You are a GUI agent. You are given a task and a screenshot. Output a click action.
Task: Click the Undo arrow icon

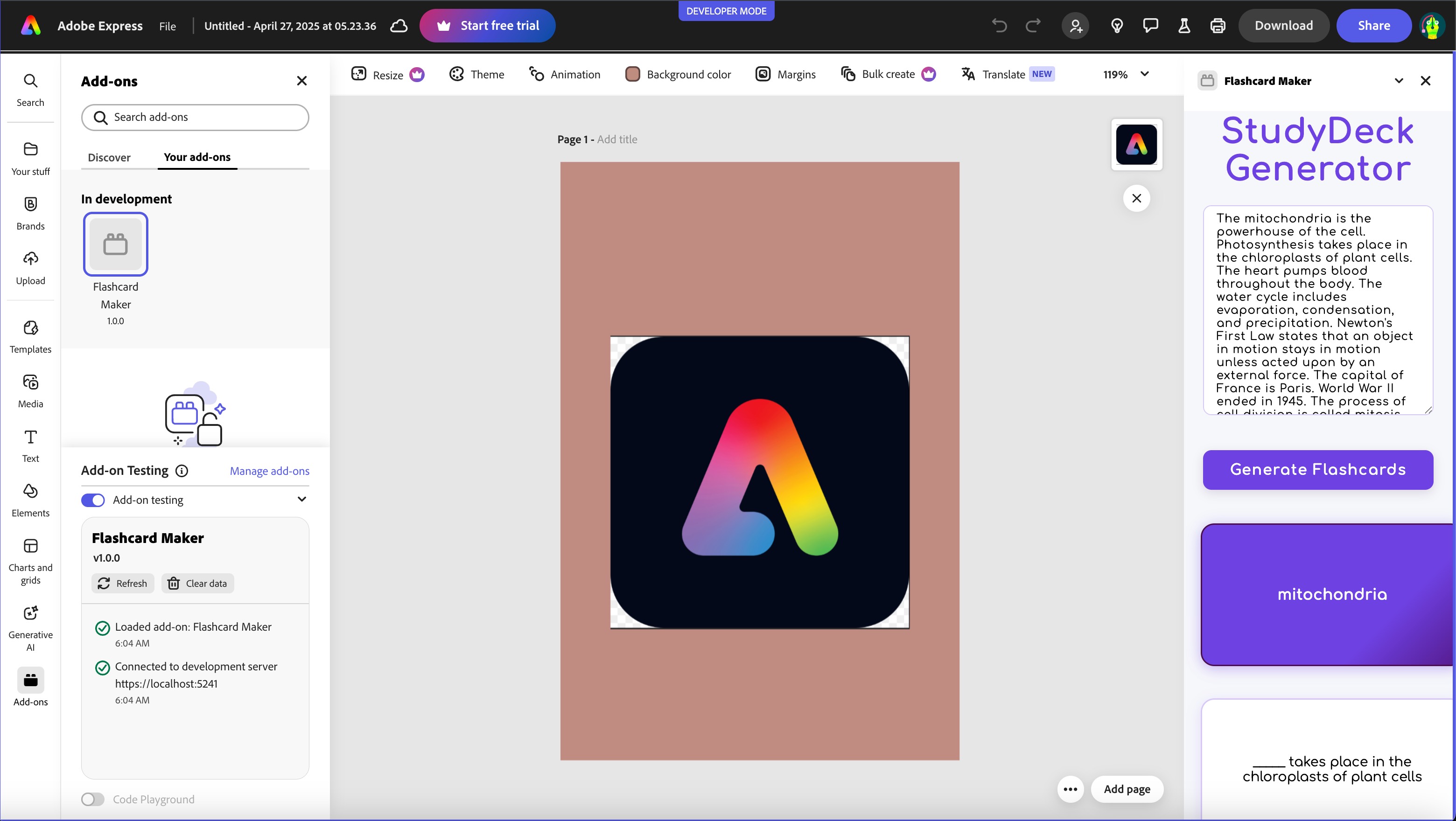pos(999,26)
